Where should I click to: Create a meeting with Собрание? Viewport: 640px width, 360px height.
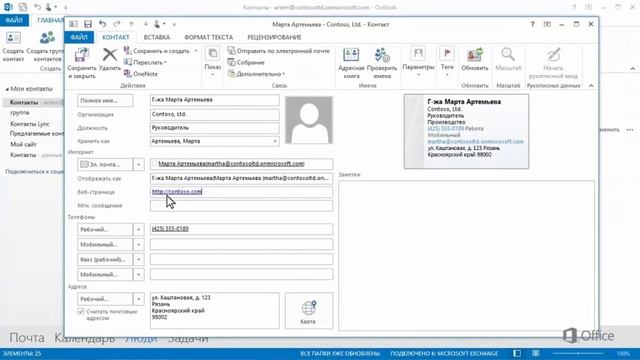point(247,62)
